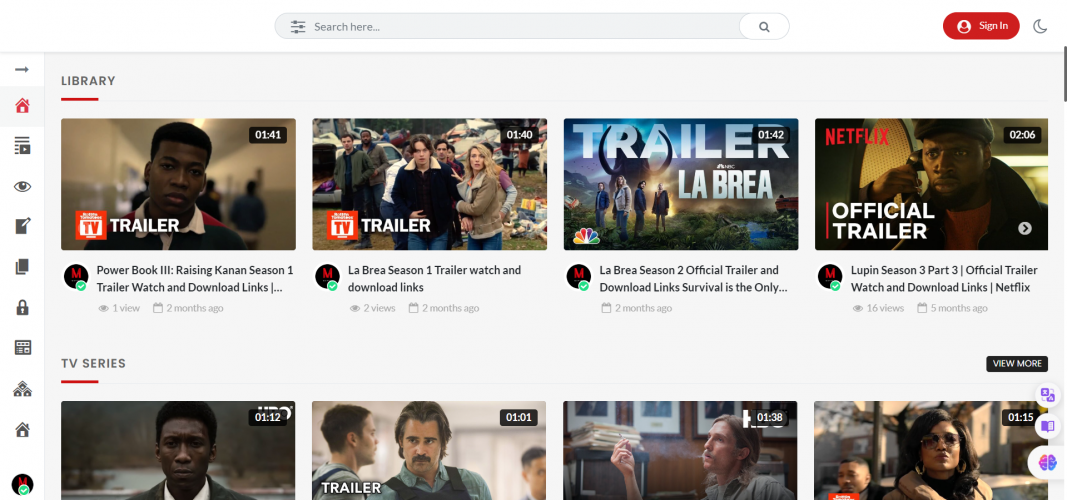Click the translate floating icon
1067x500 pixels.
click(x=1048, y=395)
